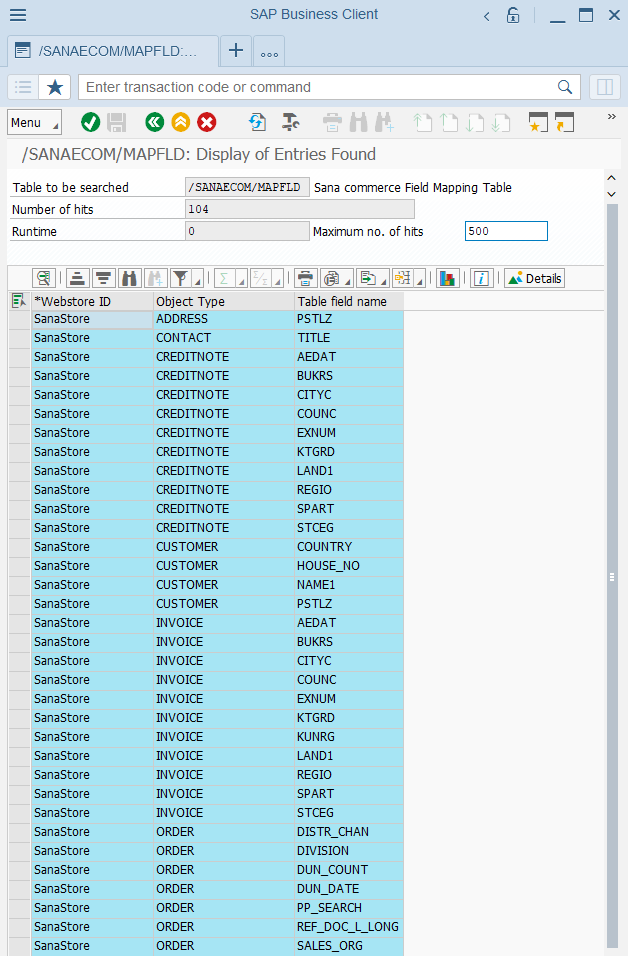Viewport: 628px width, 956px height.
Task: Toggle the lock icon in title bar
Action: (x=513, y=15)
